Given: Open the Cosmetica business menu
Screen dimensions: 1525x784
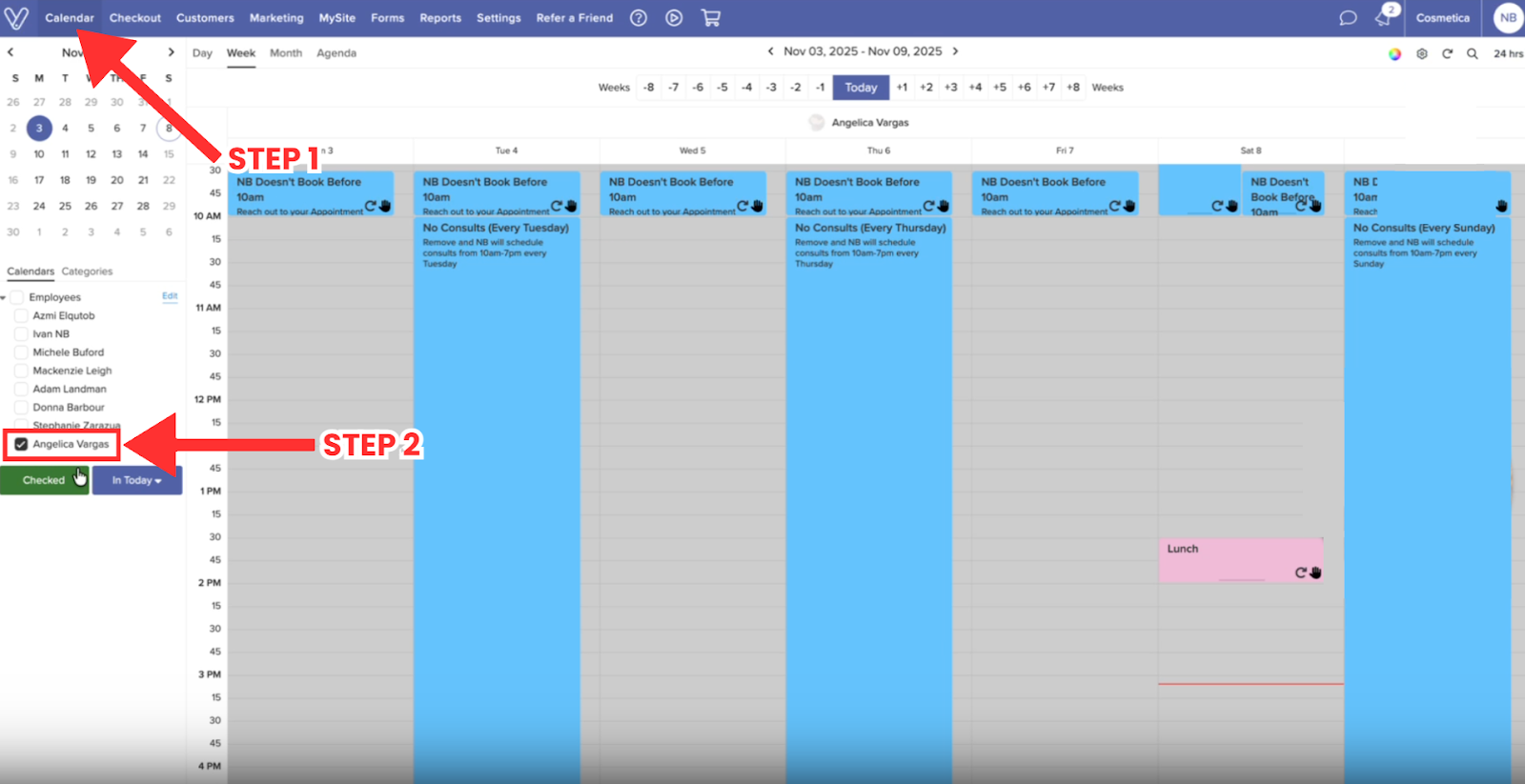Looking at the screenshot, I should tap(1442, 18).
